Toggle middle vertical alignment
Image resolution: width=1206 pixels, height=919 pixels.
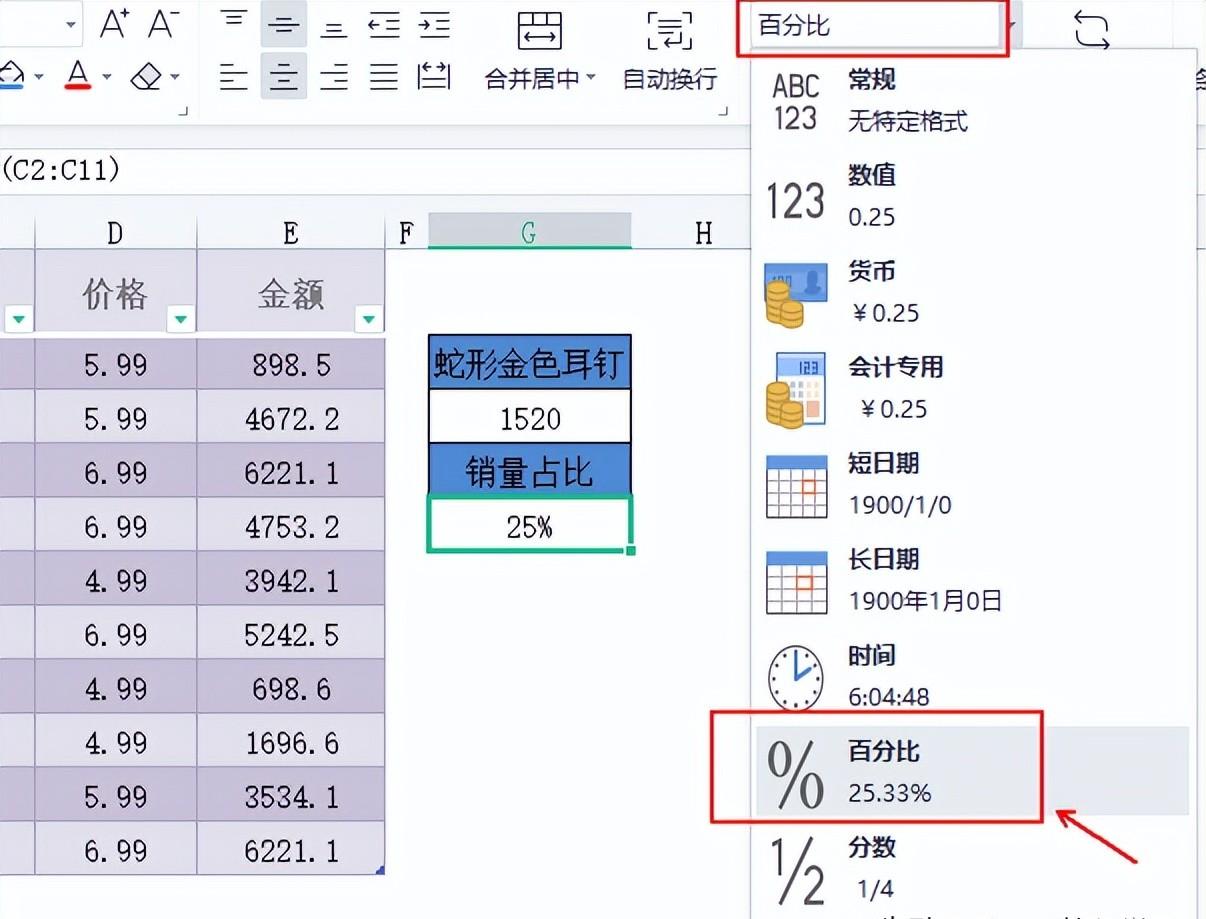284,25
